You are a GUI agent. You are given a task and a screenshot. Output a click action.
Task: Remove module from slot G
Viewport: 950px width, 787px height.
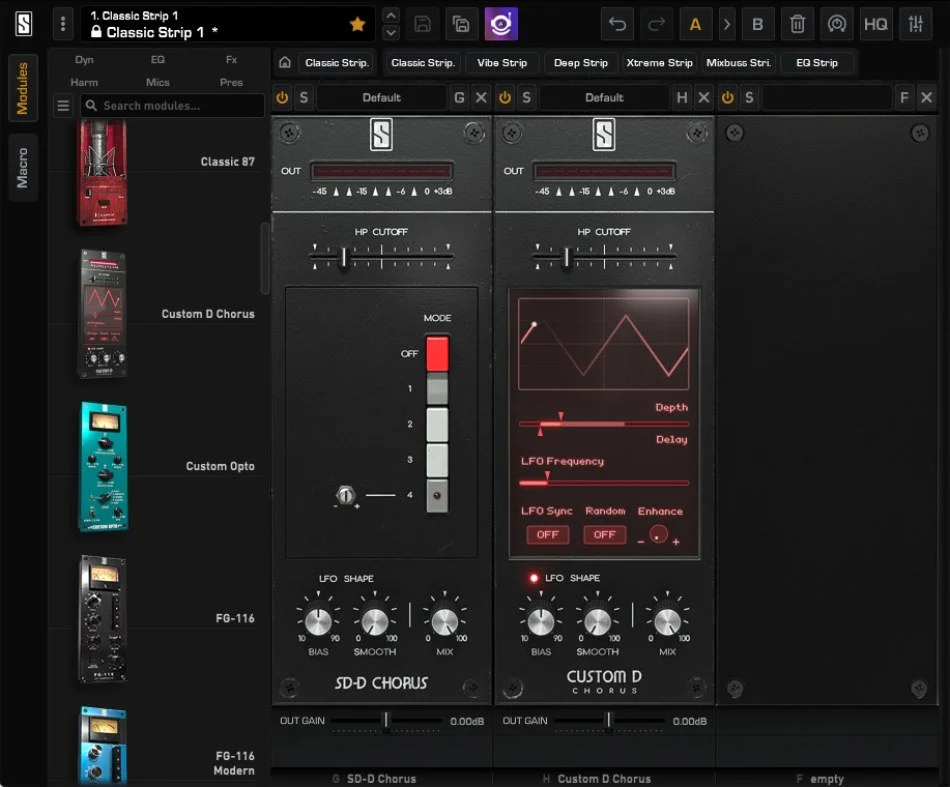pos(481,98)
